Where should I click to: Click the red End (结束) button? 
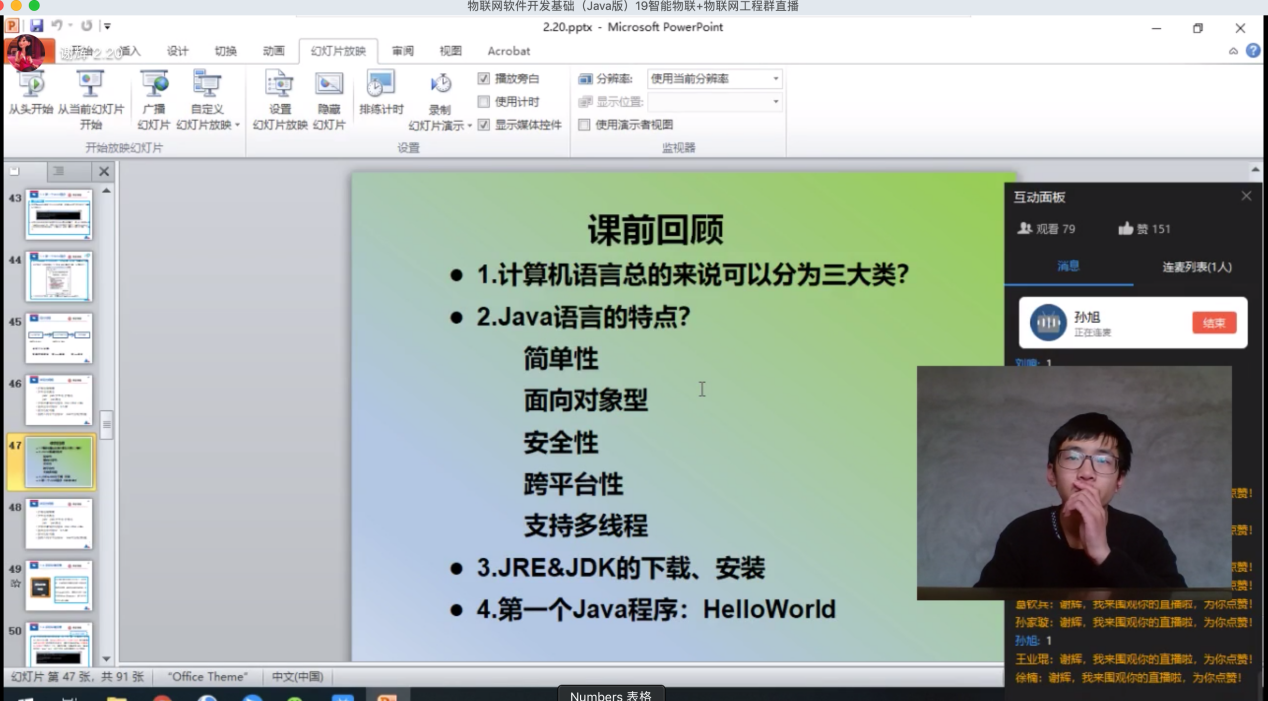point(1213,323)
